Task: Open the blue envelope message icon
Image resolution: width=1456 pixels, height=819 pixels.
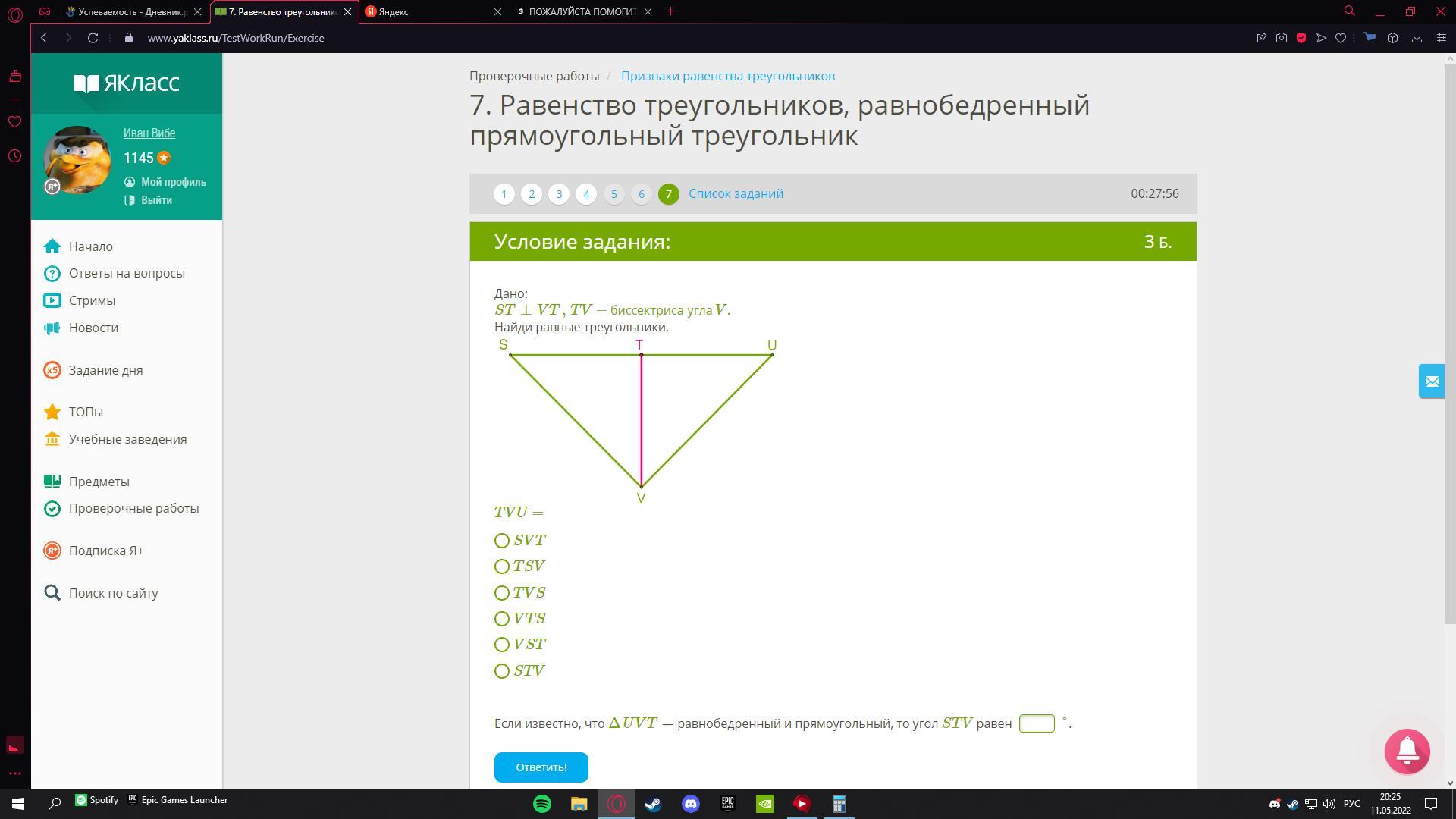Action: 1432,381
